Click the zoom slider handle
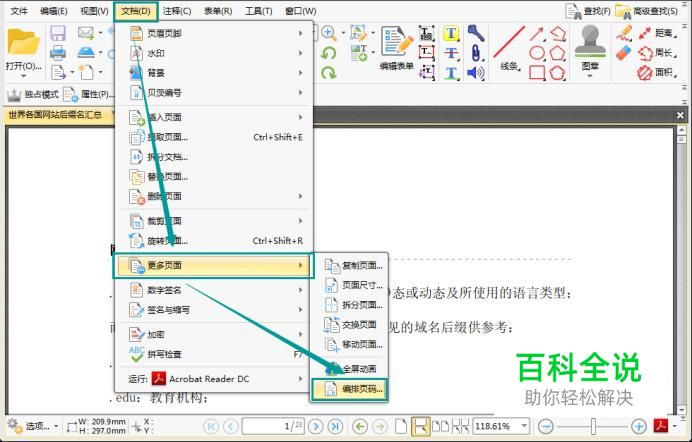Screen dimensions: 692x442 coord(593,426)
